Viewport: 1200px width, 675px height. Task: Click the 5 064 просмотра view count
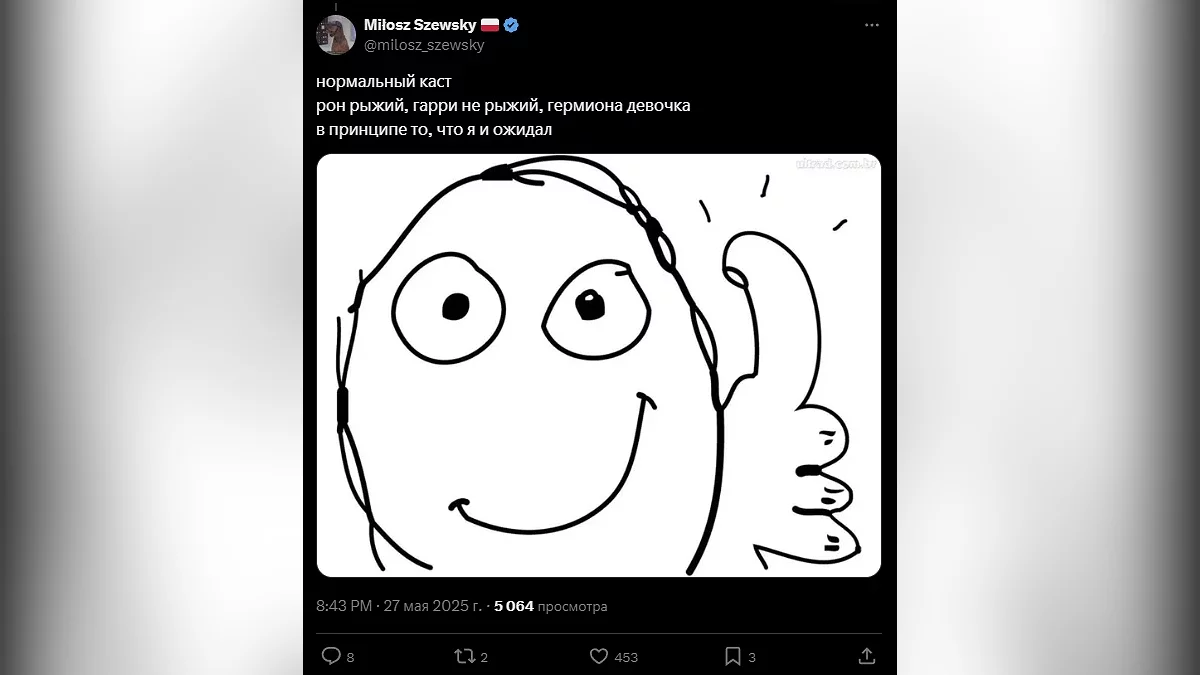(x=551, y=606)
